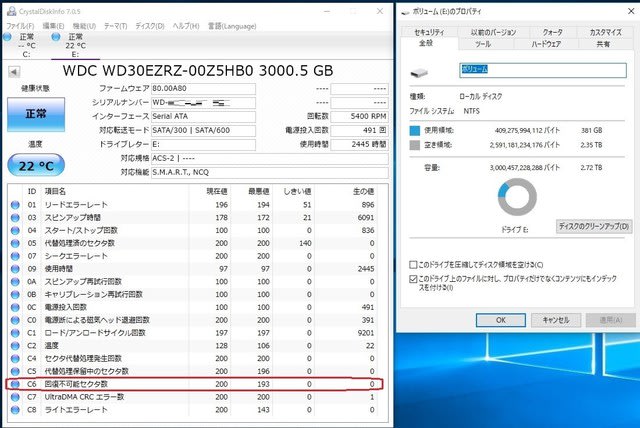Screen dimensions: 640x428
Task: Click the status circle for ID 09 row
Action: coord(15,269)
